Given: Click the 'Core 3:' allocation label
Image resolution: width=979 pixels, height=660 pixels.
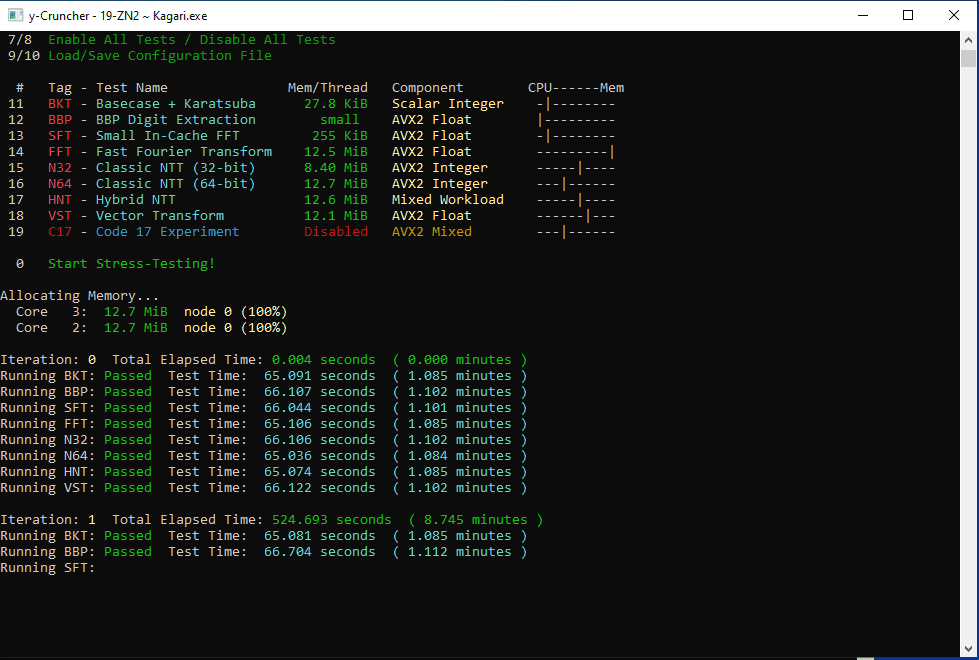Looking at the screenshot, I should click(x=52, y=312).
